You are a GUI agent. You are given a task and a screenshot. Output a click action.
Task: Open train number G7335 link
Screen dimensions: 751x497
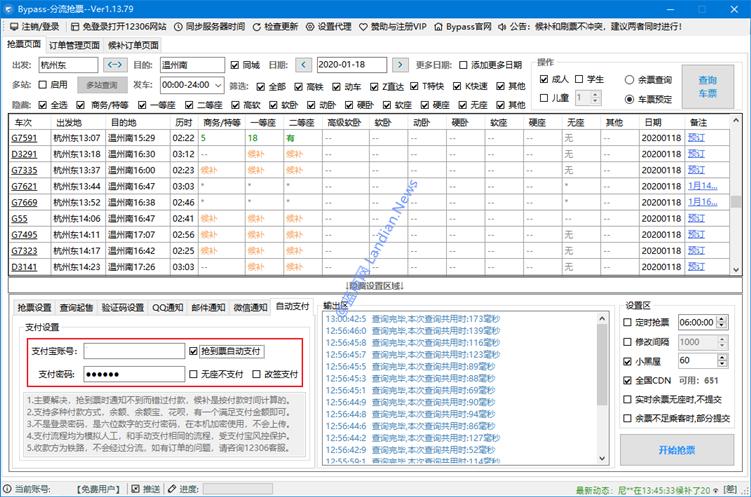click(24, 170)
